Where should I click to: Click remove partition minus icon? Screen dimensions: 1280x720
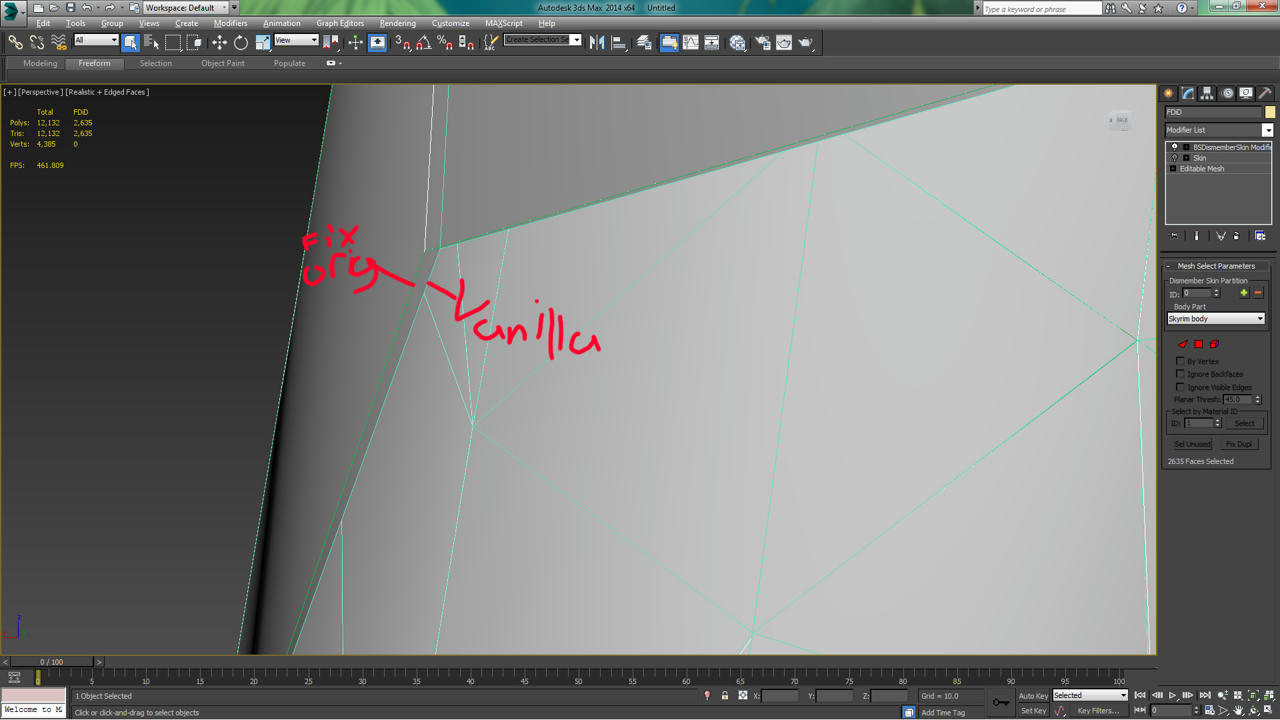(1258, 293)
